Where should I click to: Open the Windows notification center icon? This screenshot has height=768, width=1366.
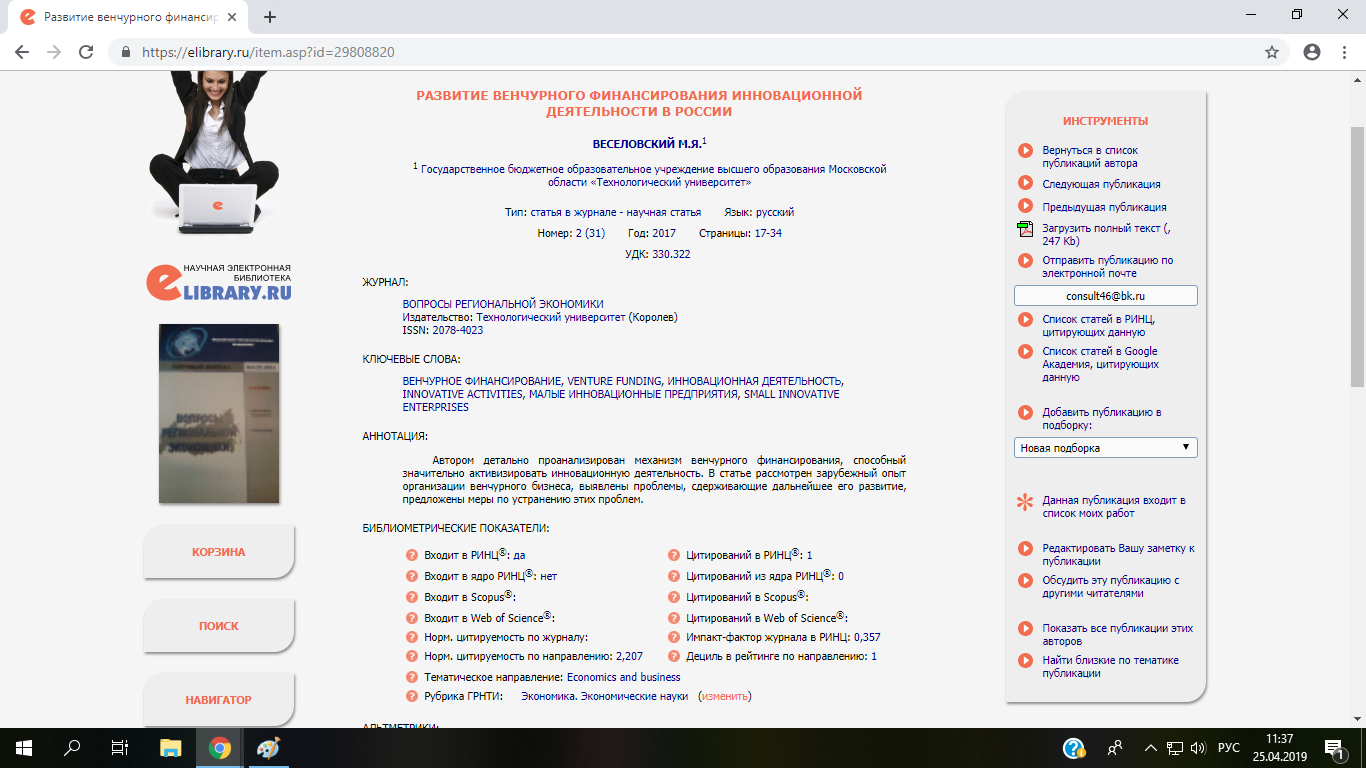(x=1335, y=748)
